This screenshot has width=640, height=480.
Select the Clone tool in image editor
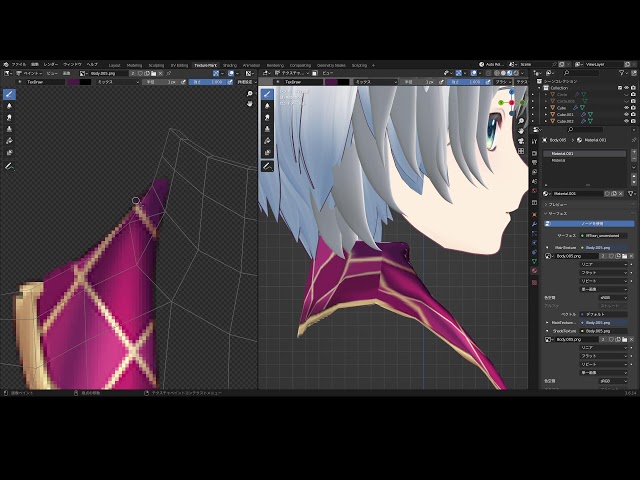[9, 129]
